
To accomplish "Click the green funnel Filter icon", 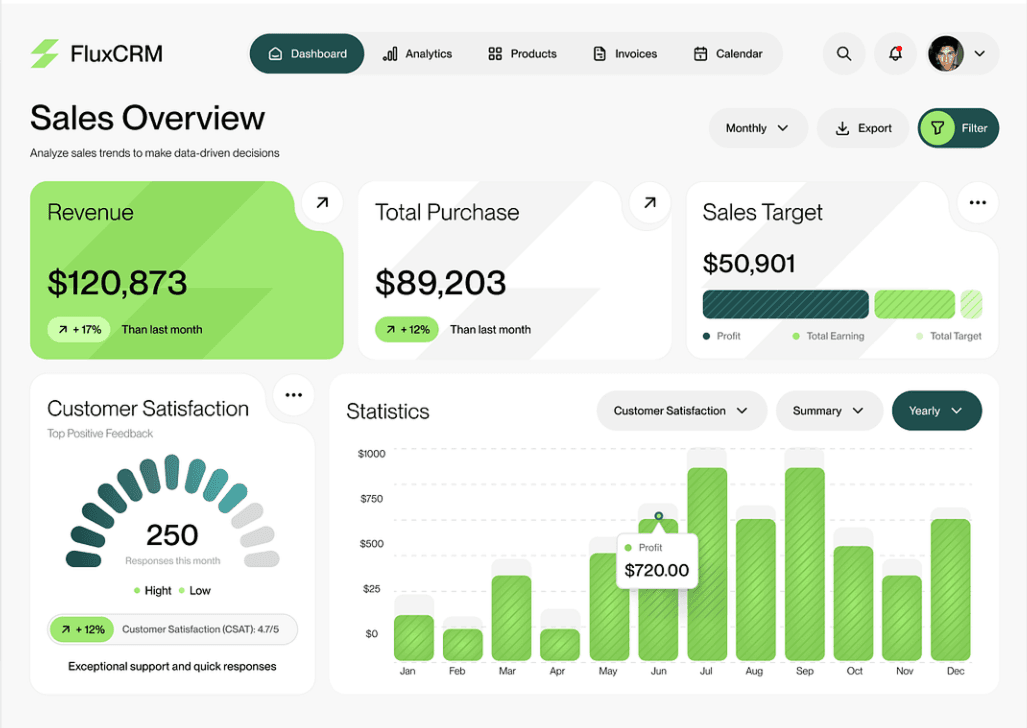I will [937, 128].
